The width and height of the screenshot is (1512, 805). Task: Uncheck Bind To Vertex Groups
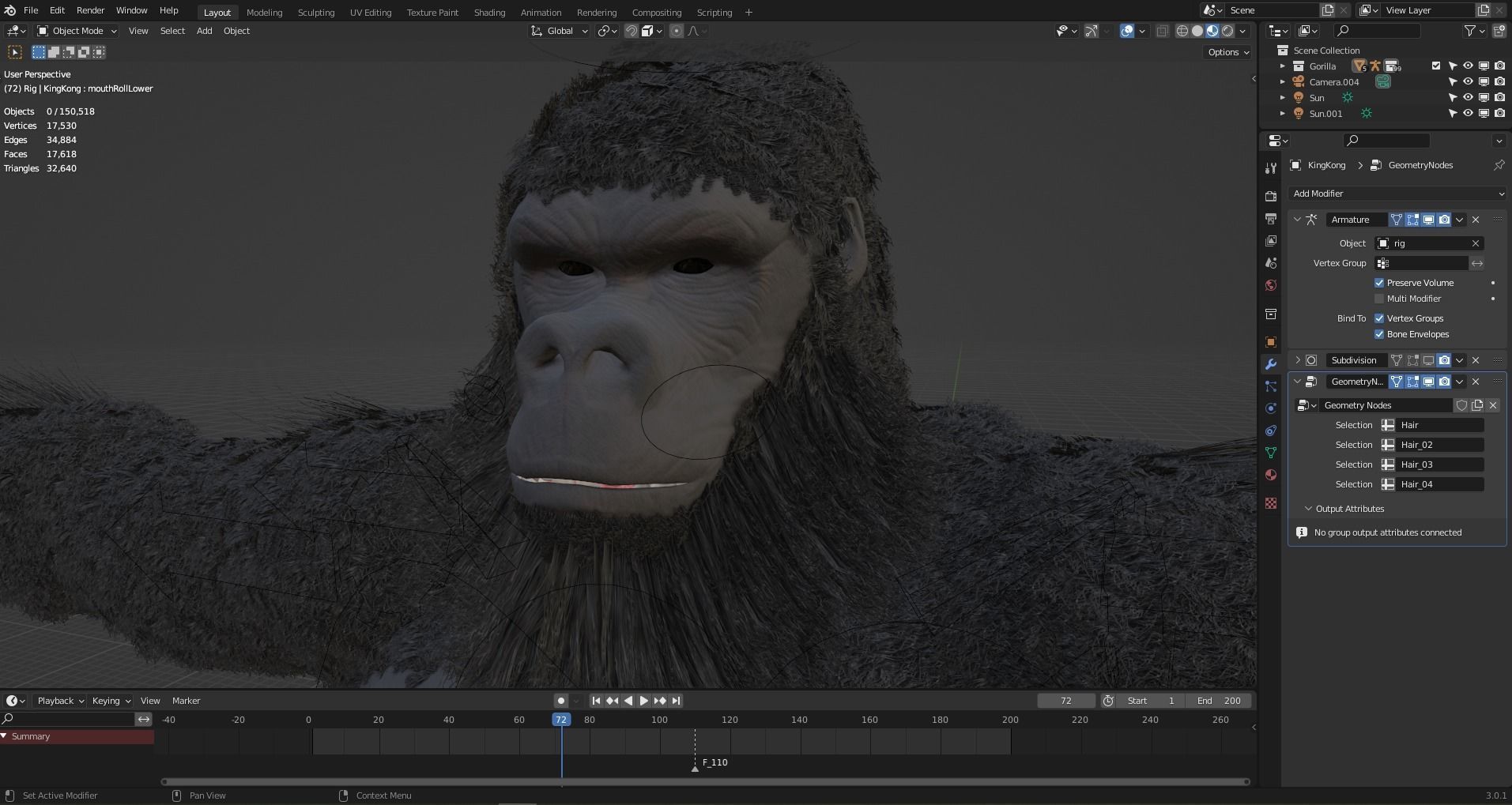pos(1379,318)
